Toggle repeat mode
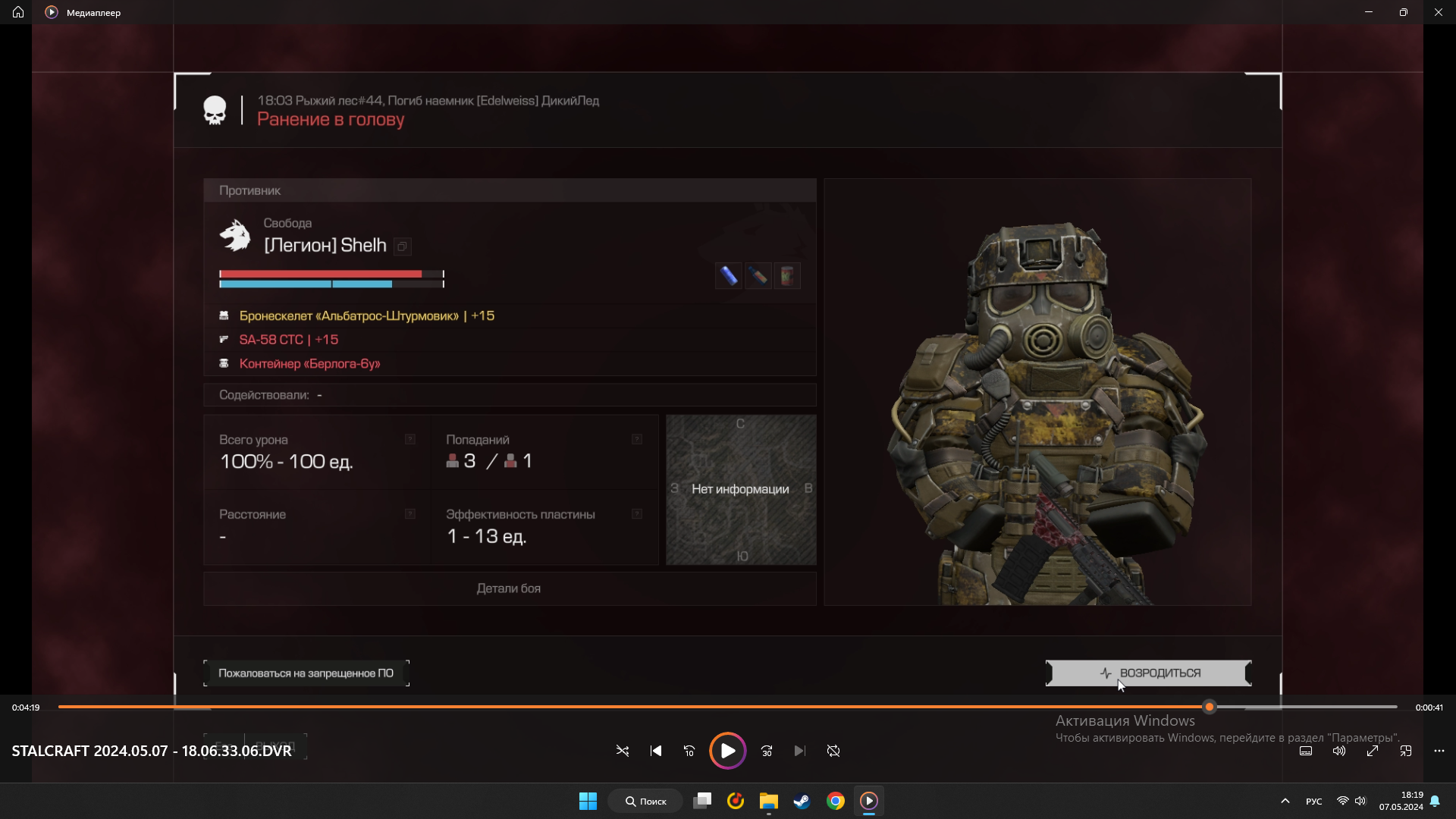1456x819 pixels. point(833,751)
